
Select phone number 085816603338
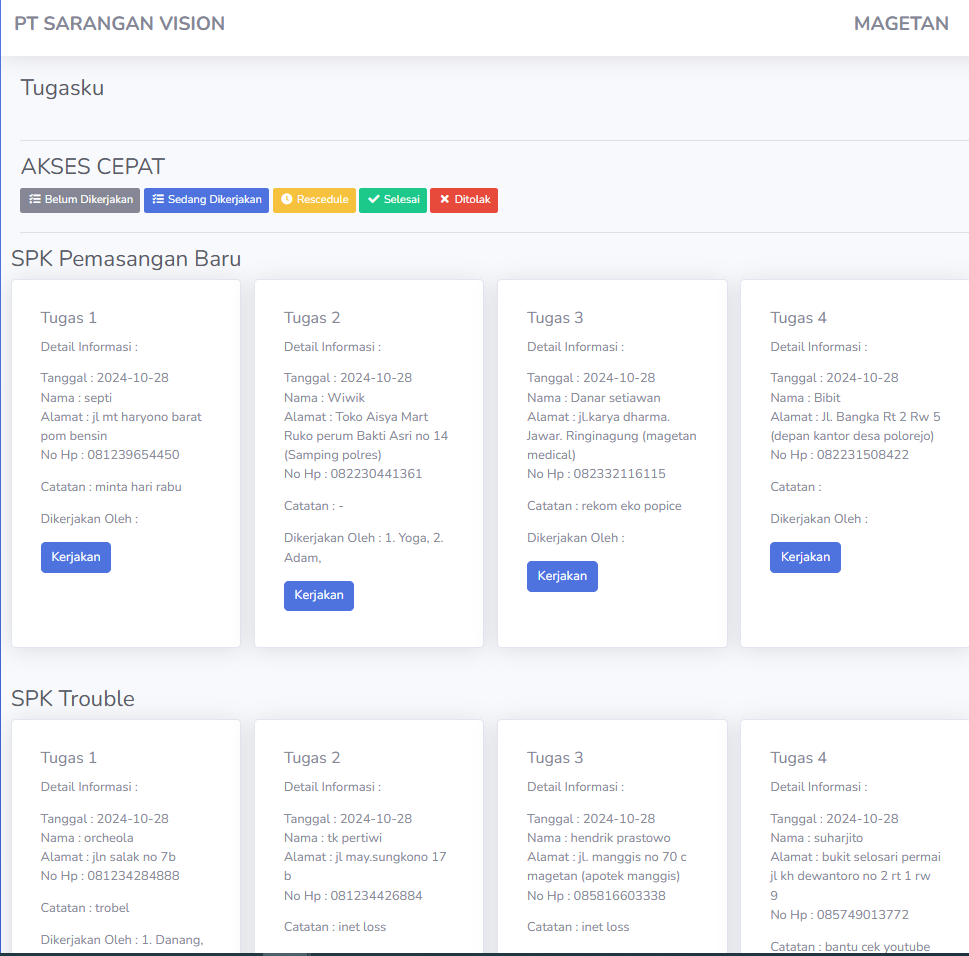[620, 896]
